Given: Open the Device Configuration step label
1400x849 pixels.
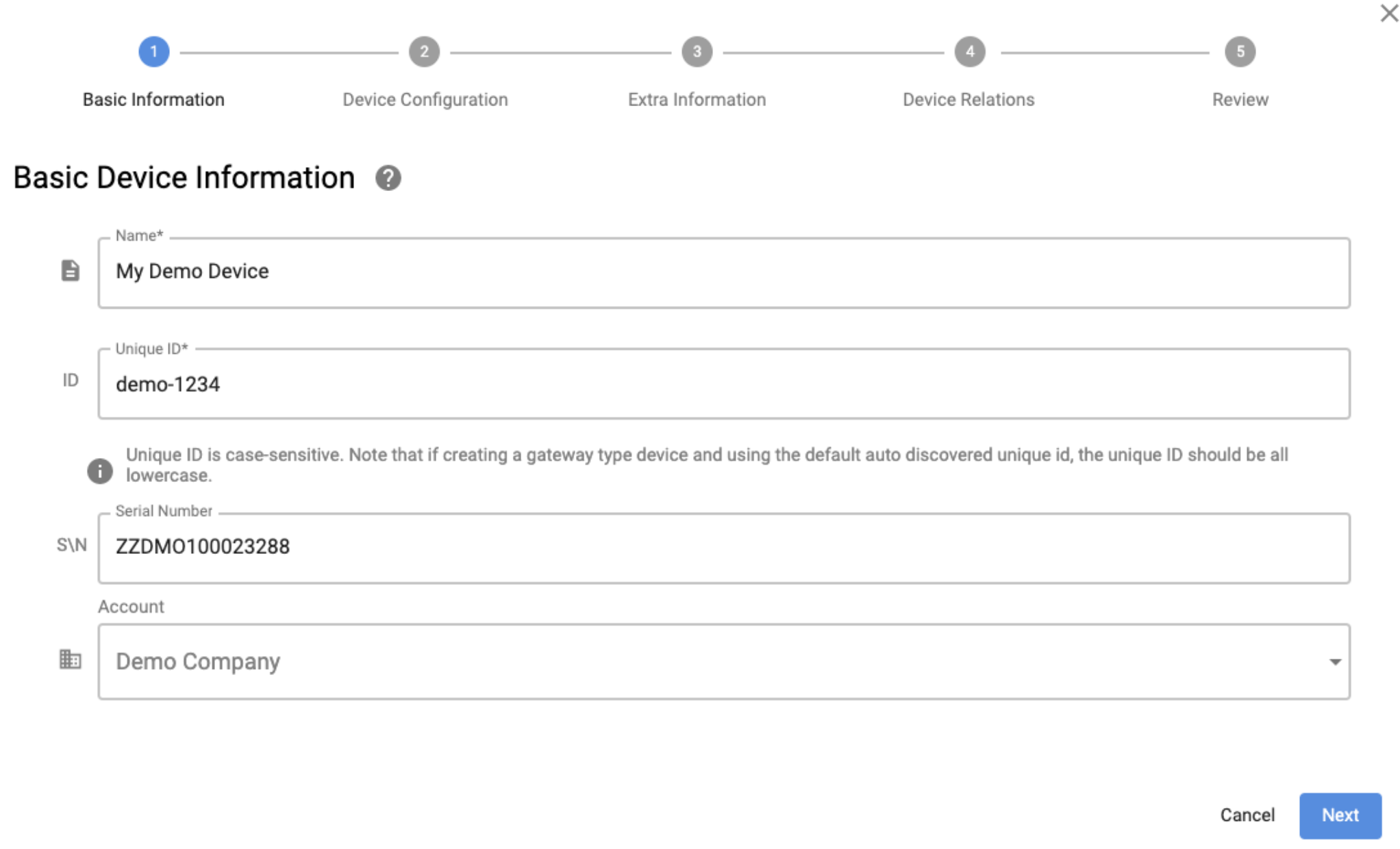Looking at the screenshot, I should [x=425, y=100].
